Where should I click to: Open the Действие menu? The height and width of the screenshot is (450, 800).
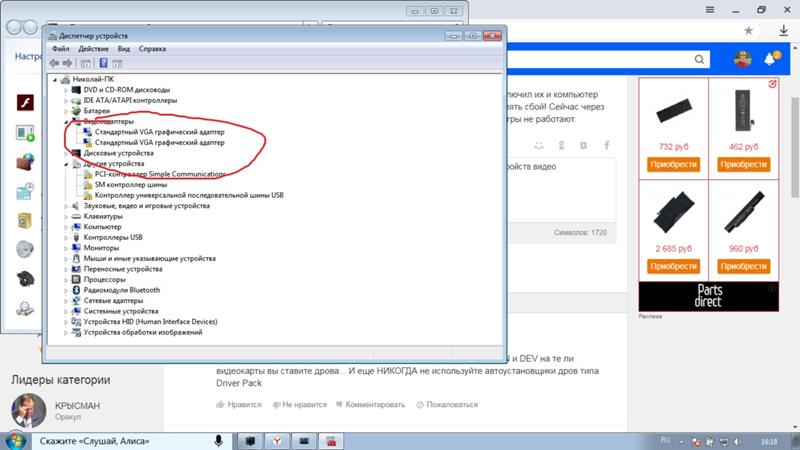coord(93,49)
